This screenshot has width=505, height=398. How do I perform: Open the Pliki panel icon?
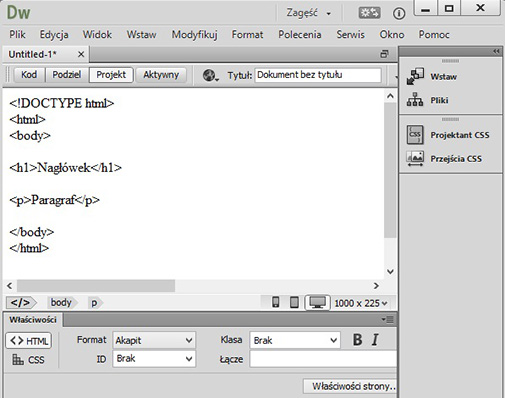(415, 100)
